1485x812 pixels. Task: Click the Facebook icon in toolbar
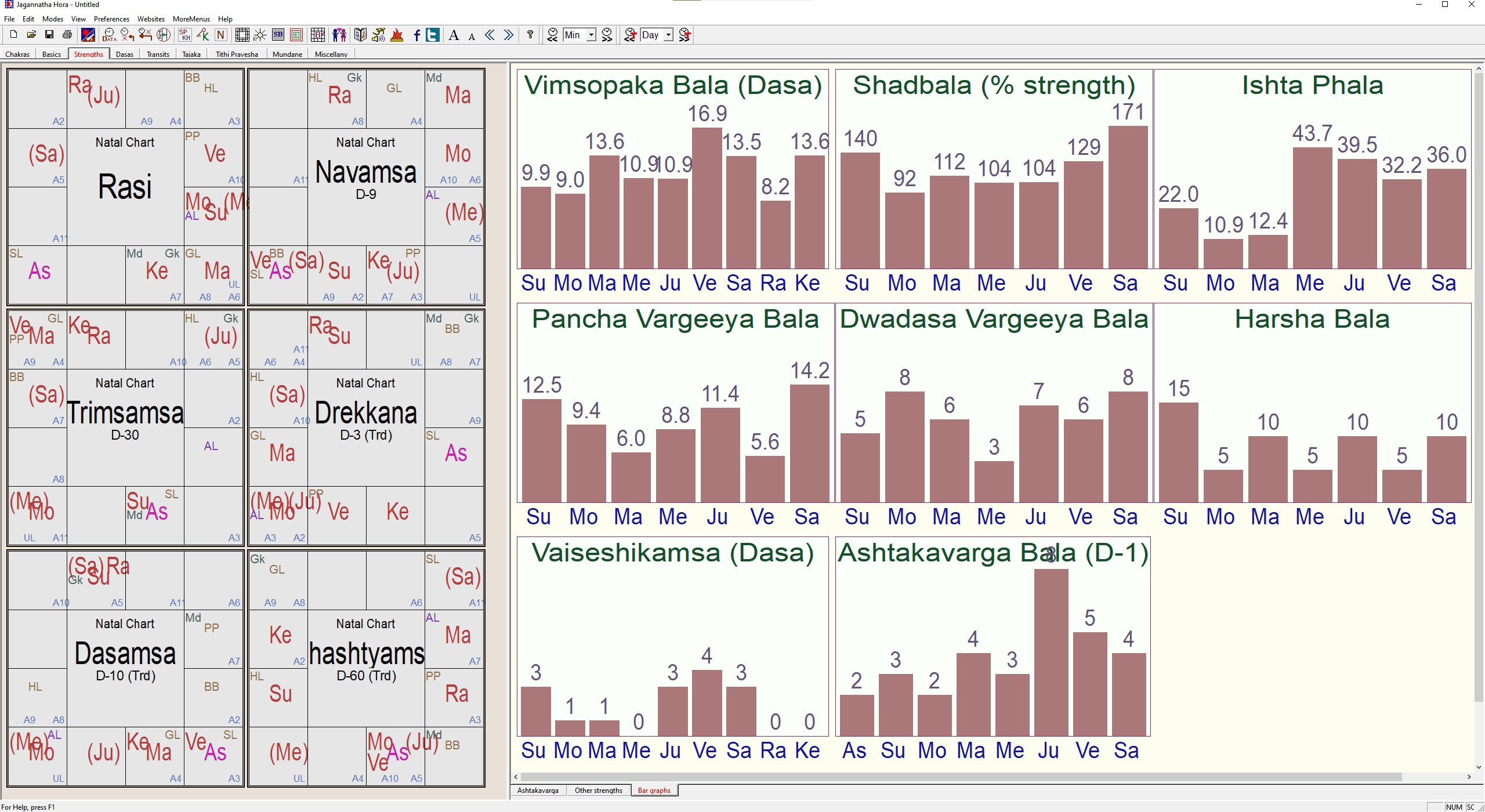coord(416,35)
